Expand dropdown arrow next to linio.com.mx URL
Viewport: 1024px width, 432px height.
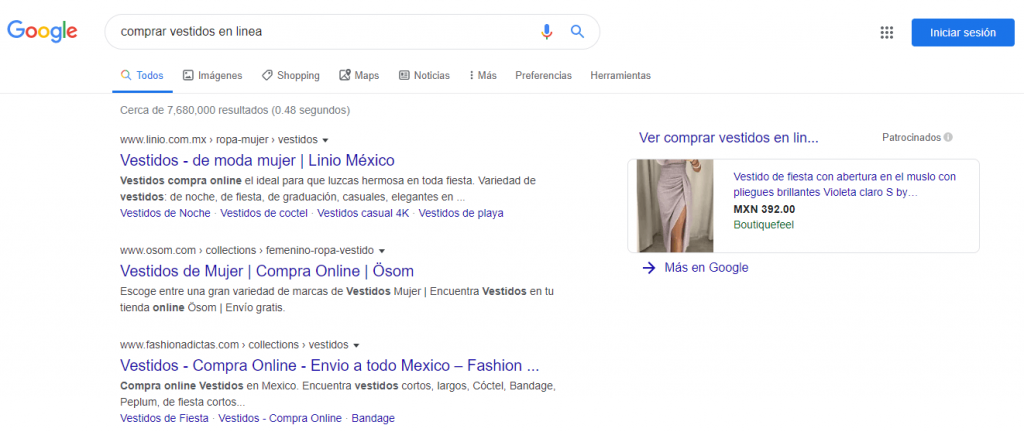pyautogui.click(x=325, y=140)
